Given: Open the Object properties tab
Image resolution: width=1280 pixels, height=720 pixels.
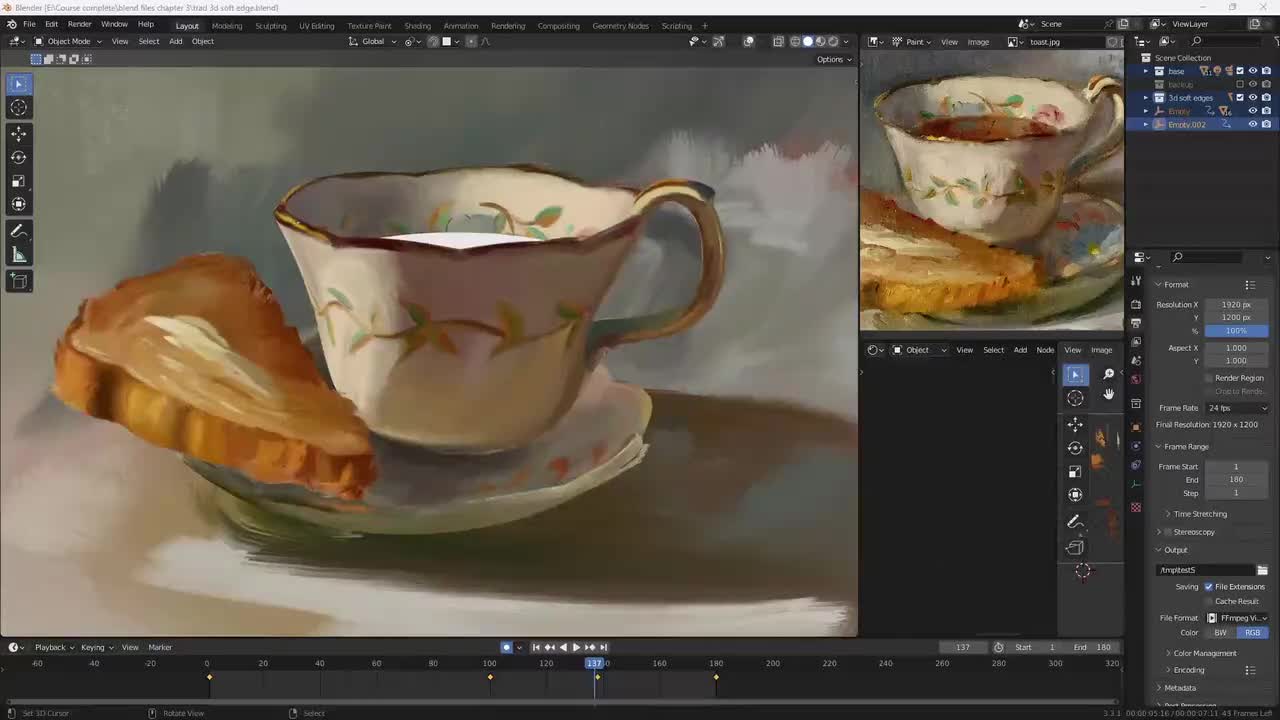Looking at the screenshot, I should coord(1135,427).
